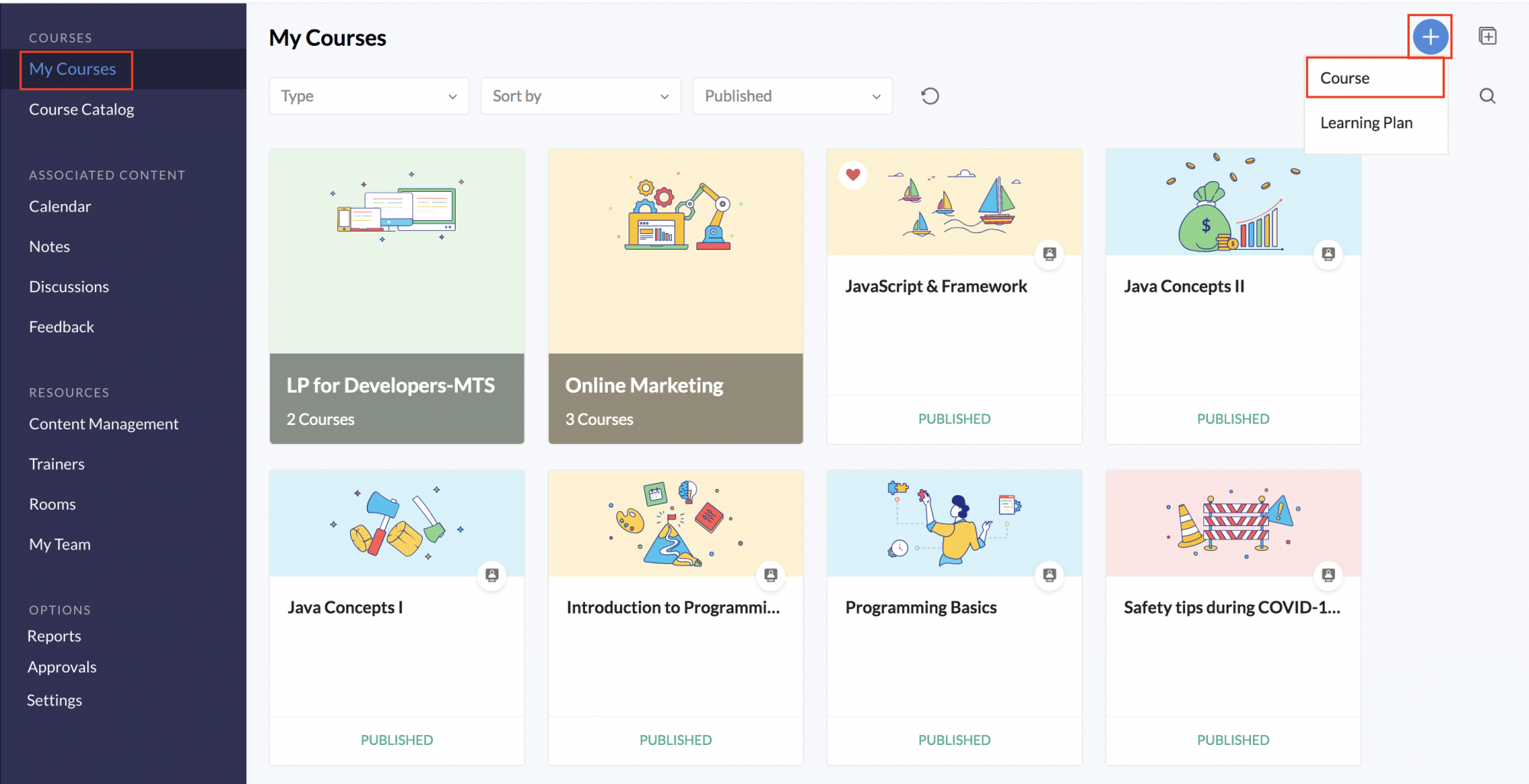The height and width of the screenshot is (784, 1529).
Task: Click PUBLISHED status on Java Concepts I card
Action: pyautogui.click(x=397, y=740)
